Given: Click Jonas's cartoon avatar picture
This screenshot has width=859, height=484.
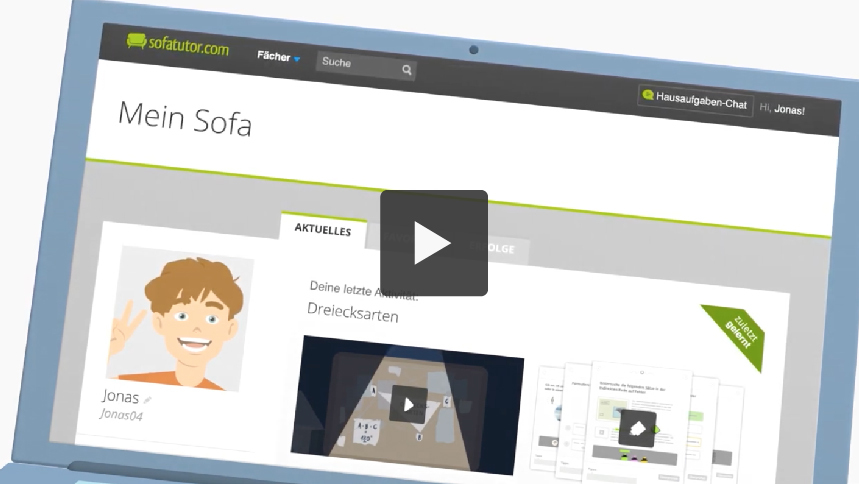Looking at the screenshot, I should click(177, 317).
